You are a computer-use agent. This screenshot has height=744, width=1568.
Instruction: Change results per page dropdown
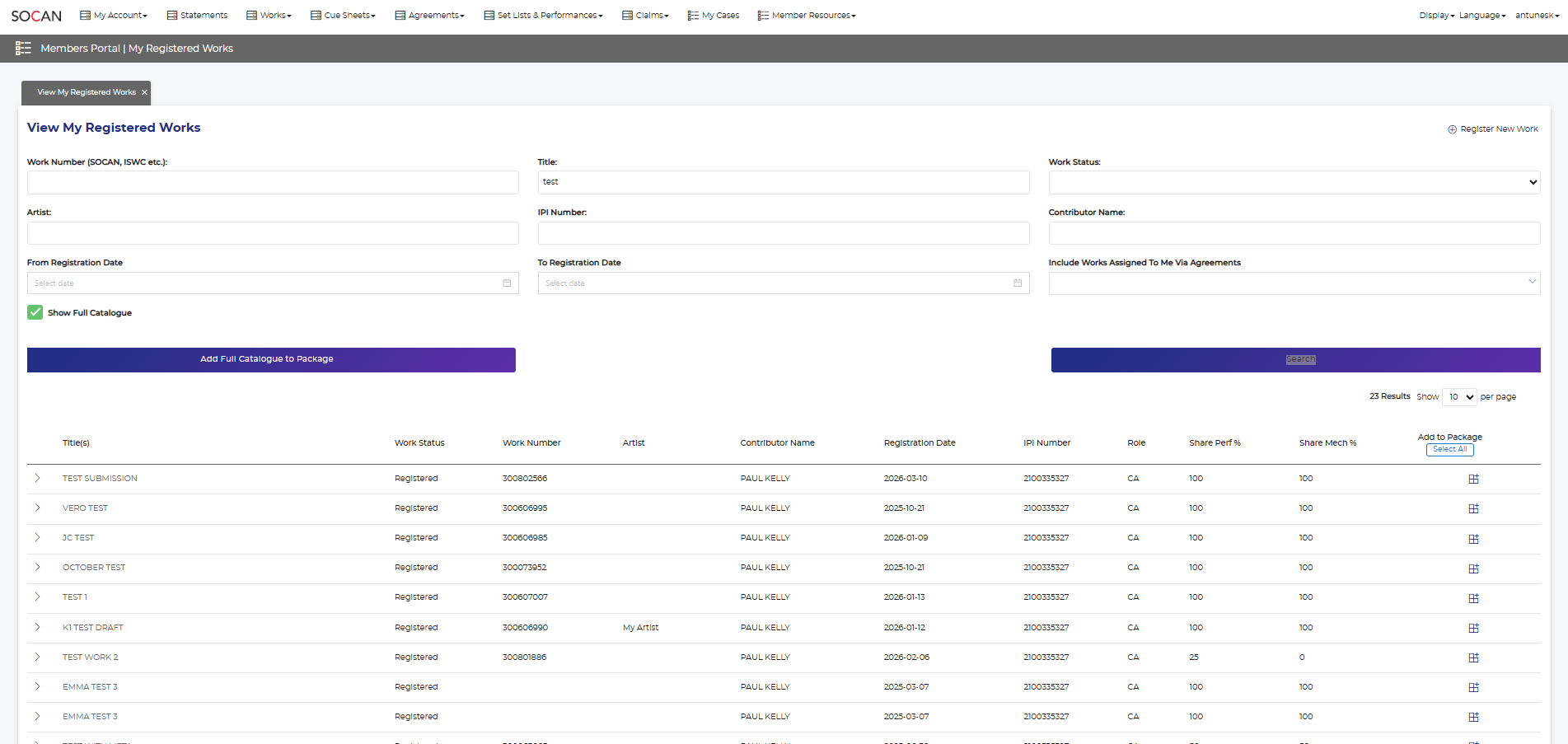[x=1459, y=397]
